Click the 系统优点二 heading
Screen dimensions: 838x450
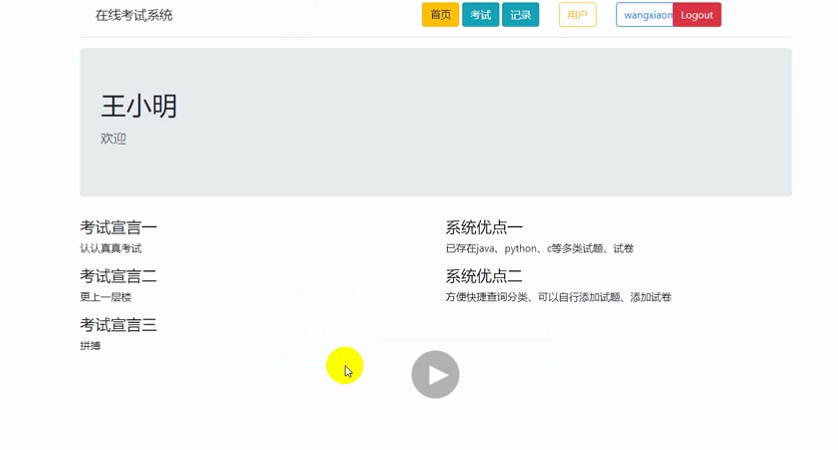pos(484,276)
